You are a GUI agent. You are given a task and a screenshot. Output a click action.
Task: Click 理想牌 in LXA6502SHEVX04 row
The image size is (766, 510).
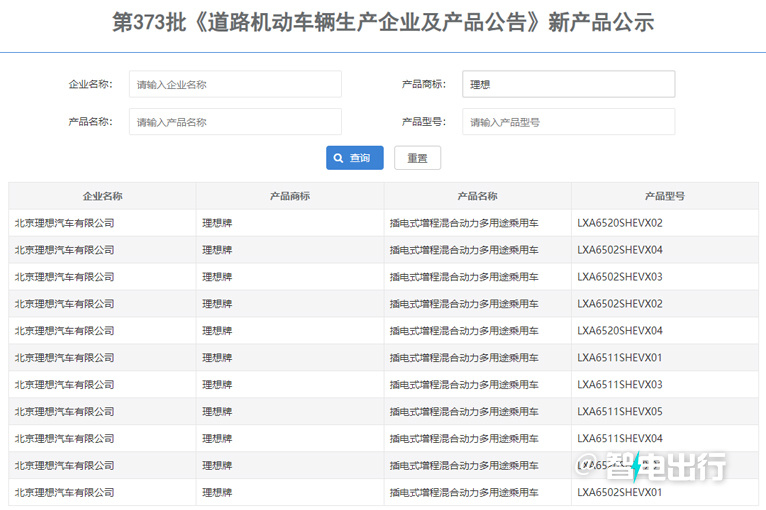(217, 250)
